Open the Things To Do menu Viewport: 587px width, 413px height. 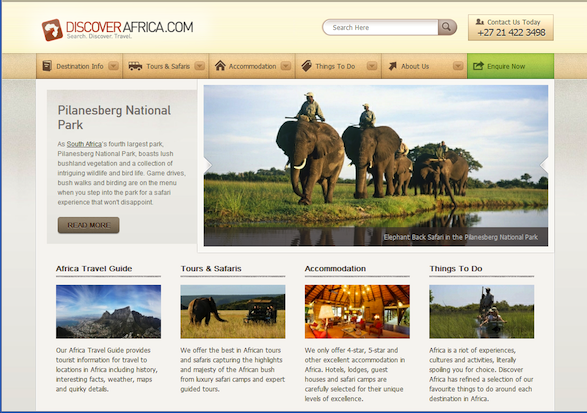338,66
